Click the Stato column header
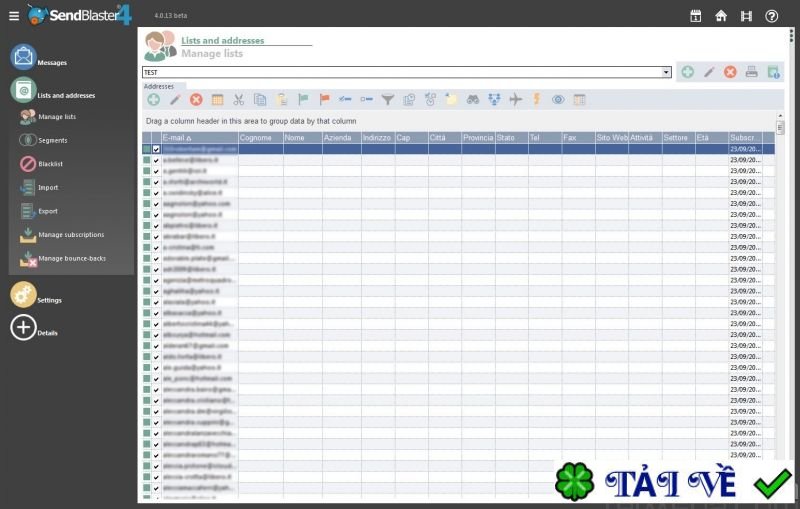This screenshot has width=800, height=509. pos(512,138)
